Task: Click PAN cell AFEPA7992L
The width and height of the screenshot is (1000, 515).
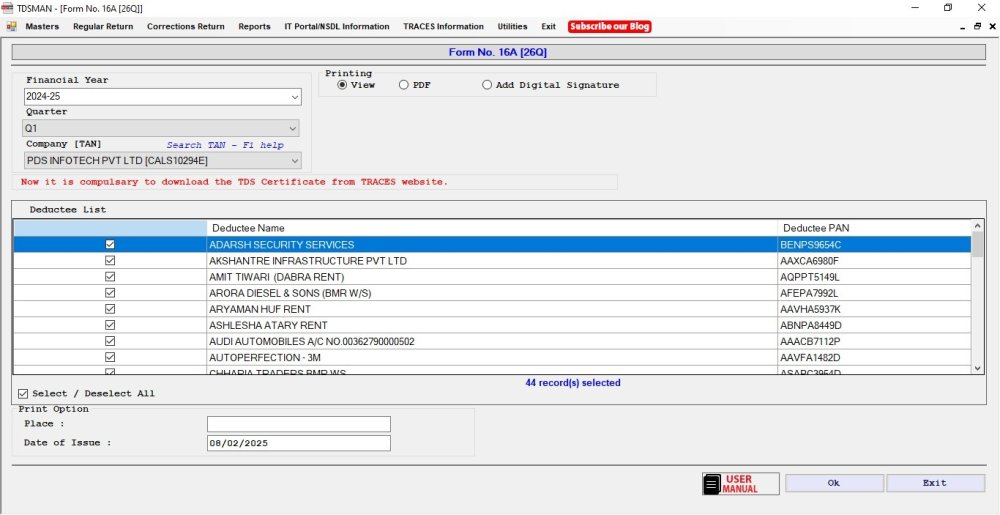Action: (x=874, y=293)
